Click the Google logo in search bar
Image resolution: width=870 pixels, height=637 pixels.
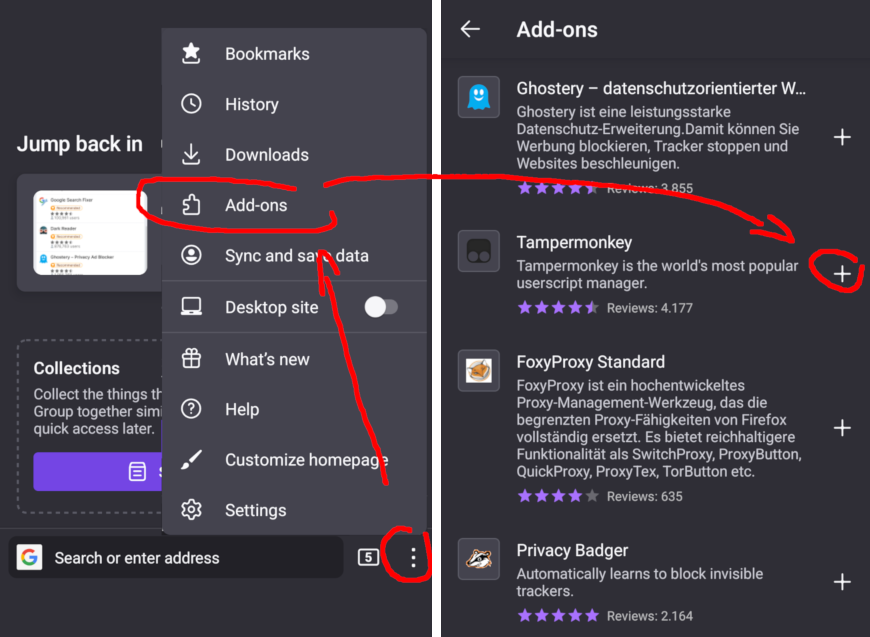coord(29,557)
